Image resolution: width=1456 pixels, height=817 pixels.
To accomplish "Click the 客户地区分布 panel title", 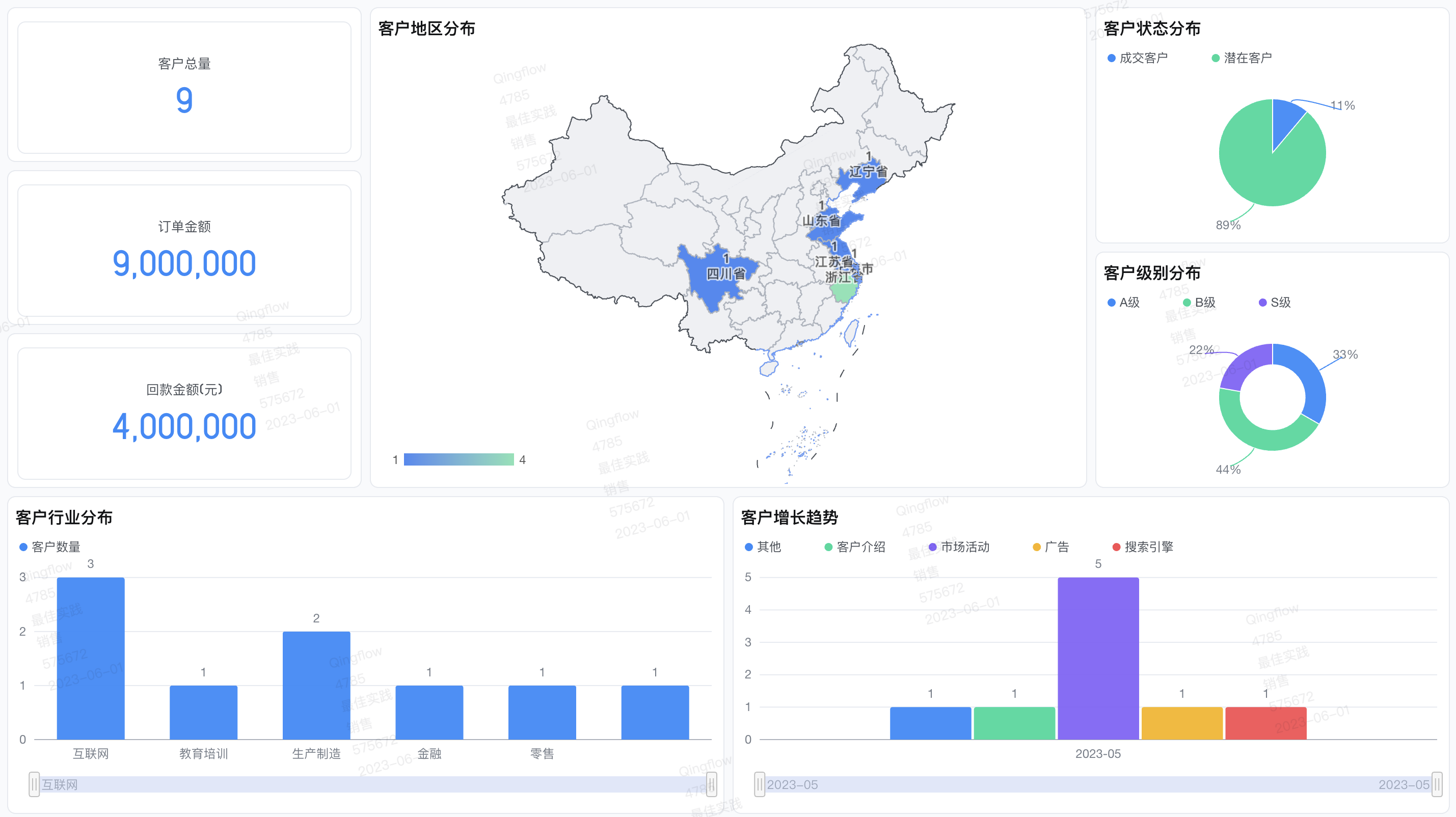I will click(427, 28).
